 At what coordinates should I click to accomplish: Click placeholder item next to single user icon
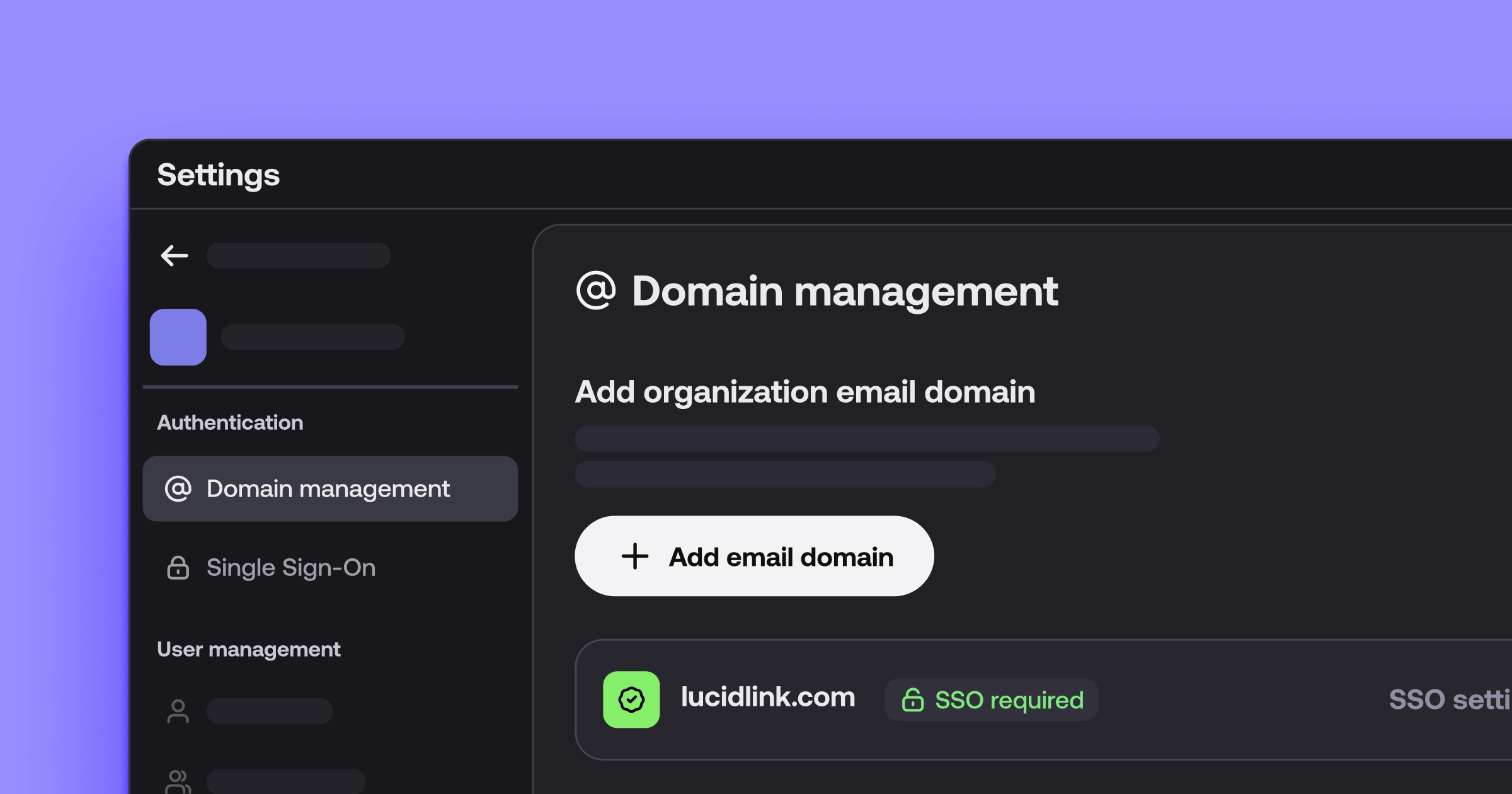270,711
